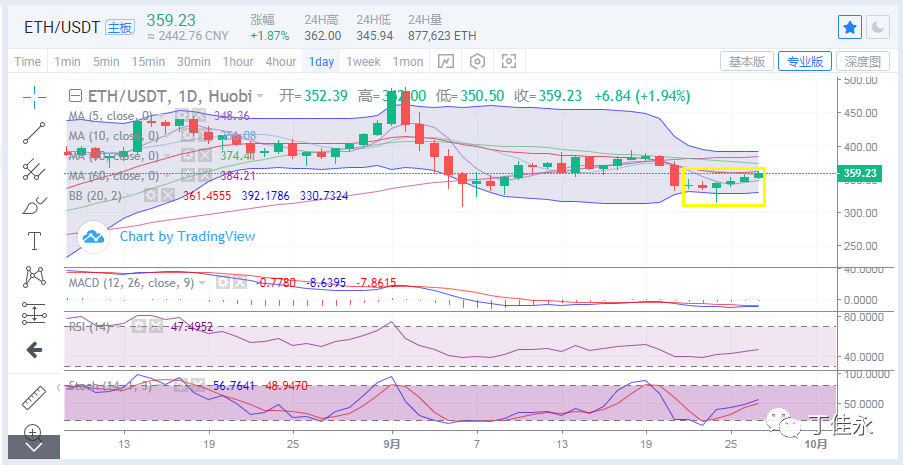Screen dimensions: 903x465
Task: Click the back arrow in left toolbar
Action: (x=35, y=349)
